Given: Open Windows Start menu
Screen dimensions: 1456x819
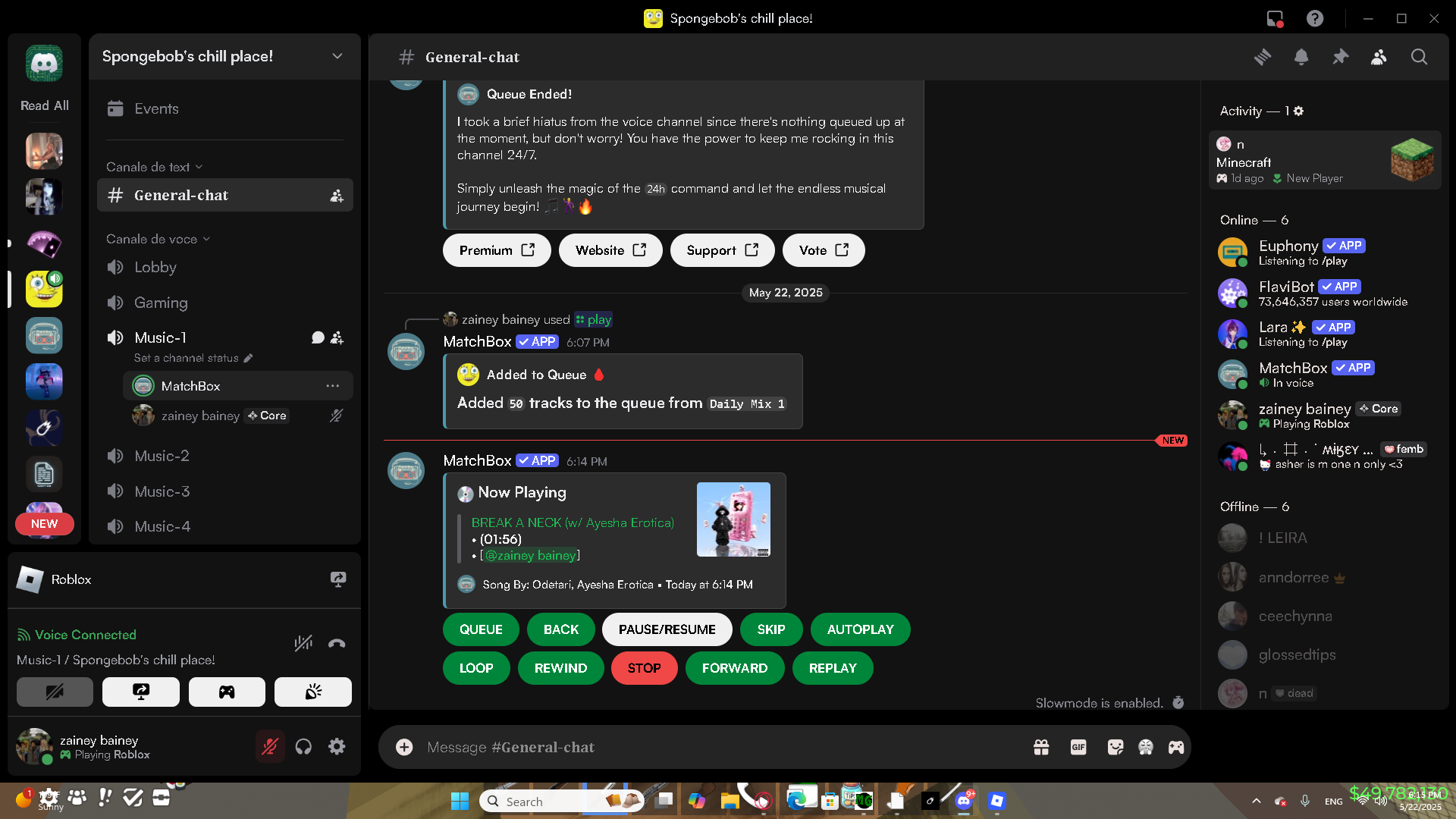Looking at the screenshot, I should (x=460, y=801).
